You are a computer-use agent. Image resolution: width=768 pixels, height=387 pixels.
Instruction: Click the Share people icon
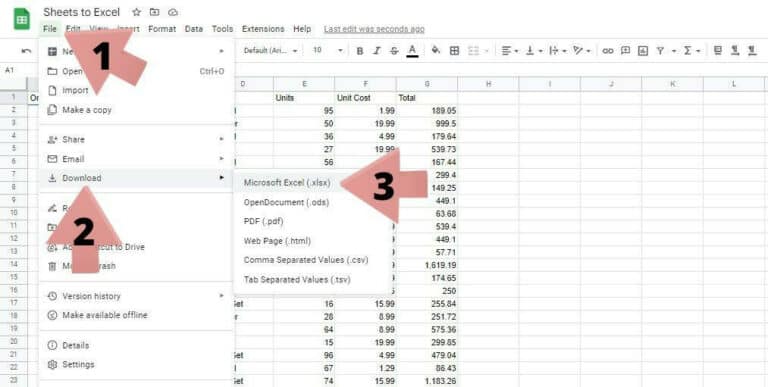[x=52, y=140]
